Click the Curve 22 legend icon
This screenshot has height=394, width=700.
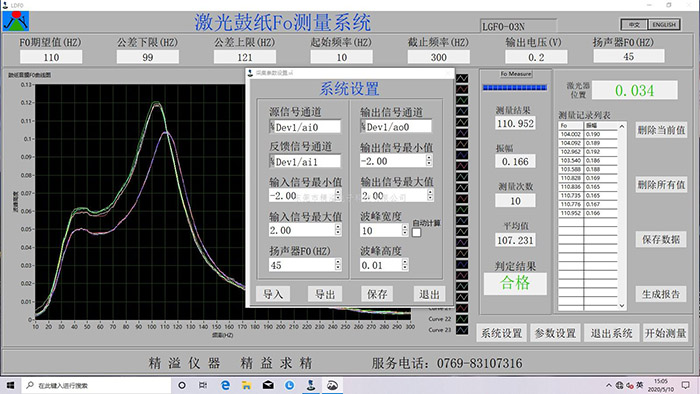click(x=462, y=319)
